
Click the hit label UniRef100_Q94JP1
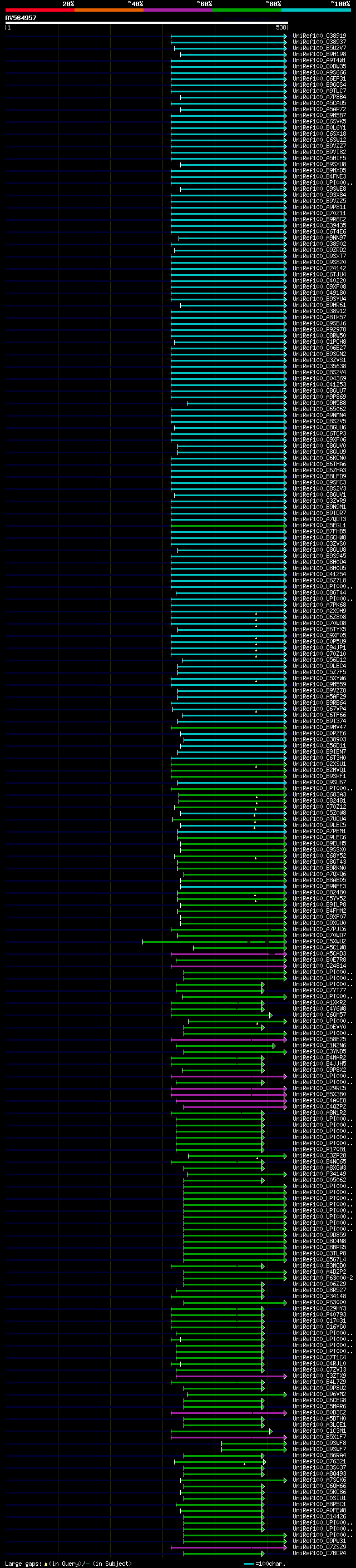[319, 647]
